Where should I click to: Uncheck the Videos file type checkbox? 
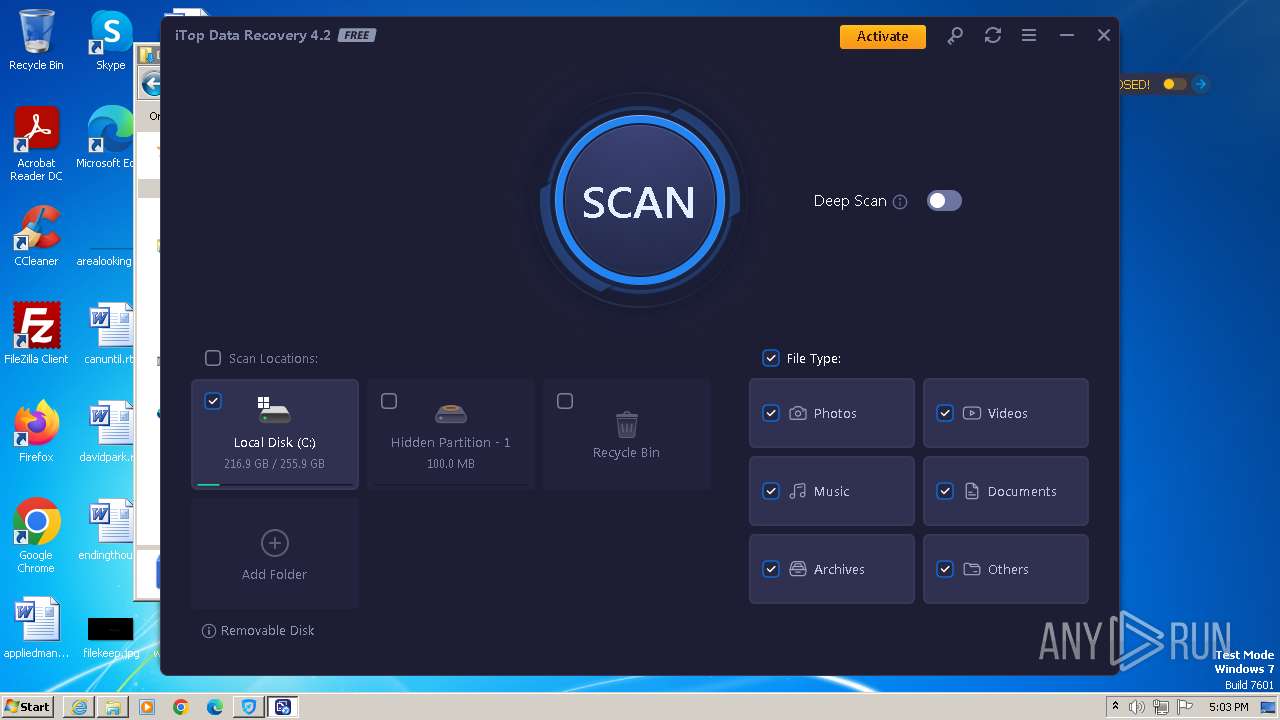pos(945,413)
